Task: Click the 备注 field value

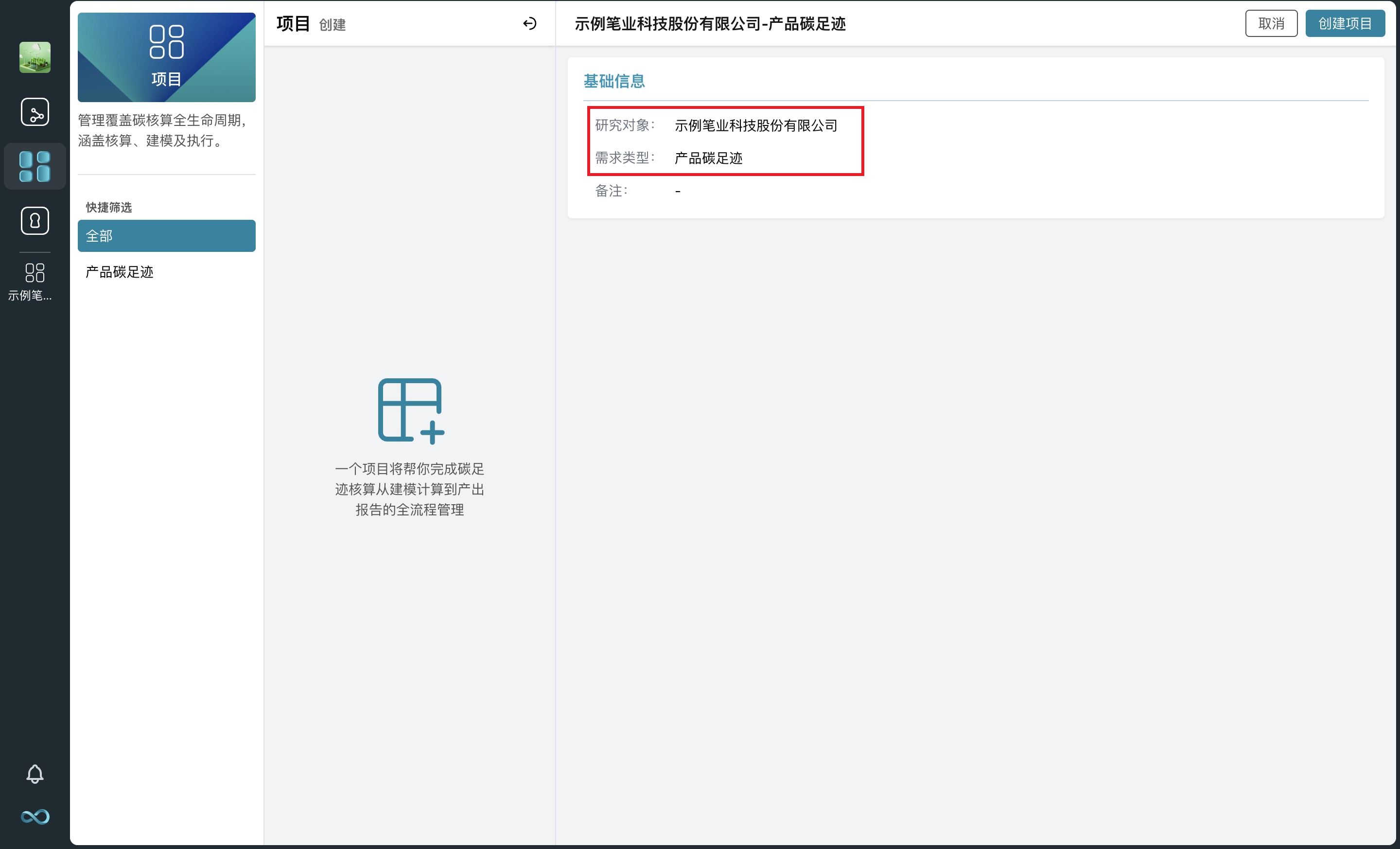Action: [677, 192]
